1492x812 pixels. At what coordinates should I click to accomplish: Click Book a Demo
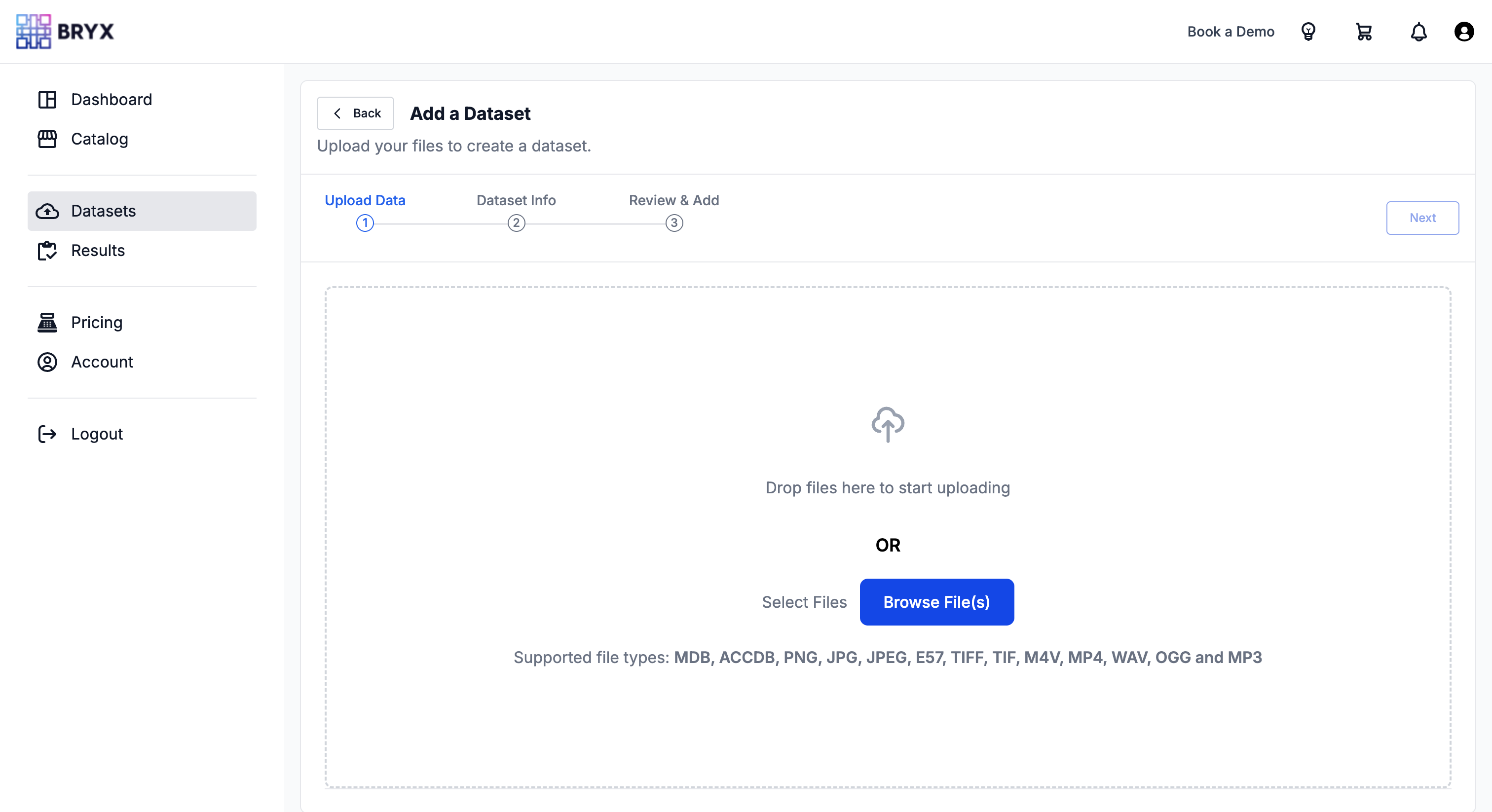(x=1230, y=32)
